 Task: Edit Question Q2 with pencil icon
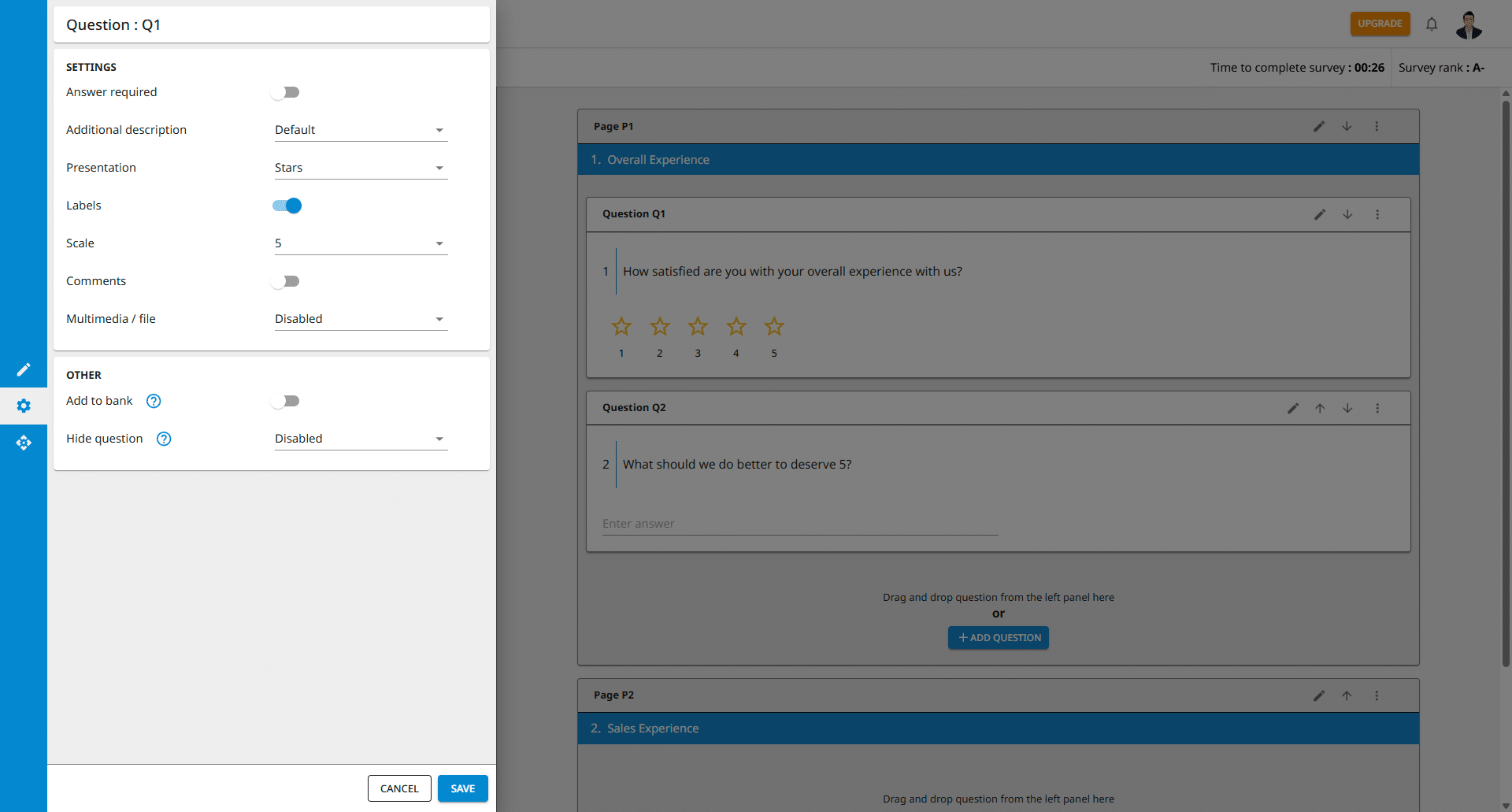click(x=1292, y=408)
